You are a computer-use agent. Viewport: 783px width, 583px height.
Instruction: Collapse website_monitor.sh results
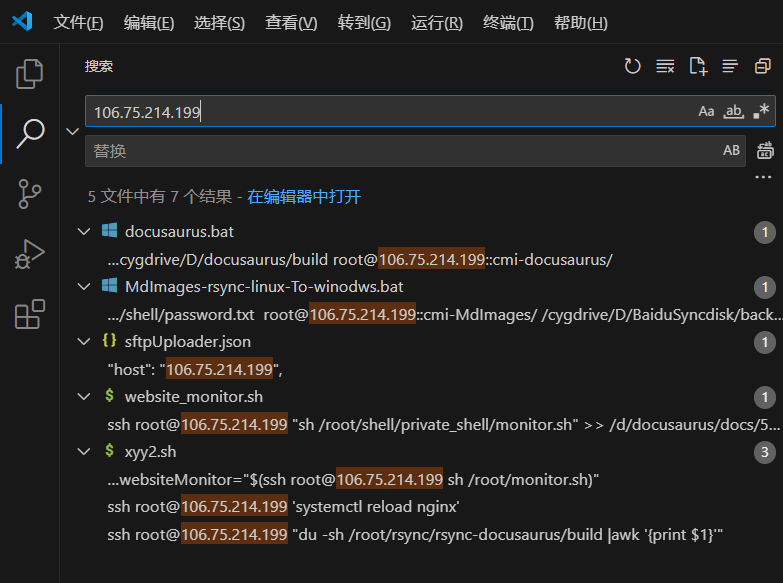[84, 396]
